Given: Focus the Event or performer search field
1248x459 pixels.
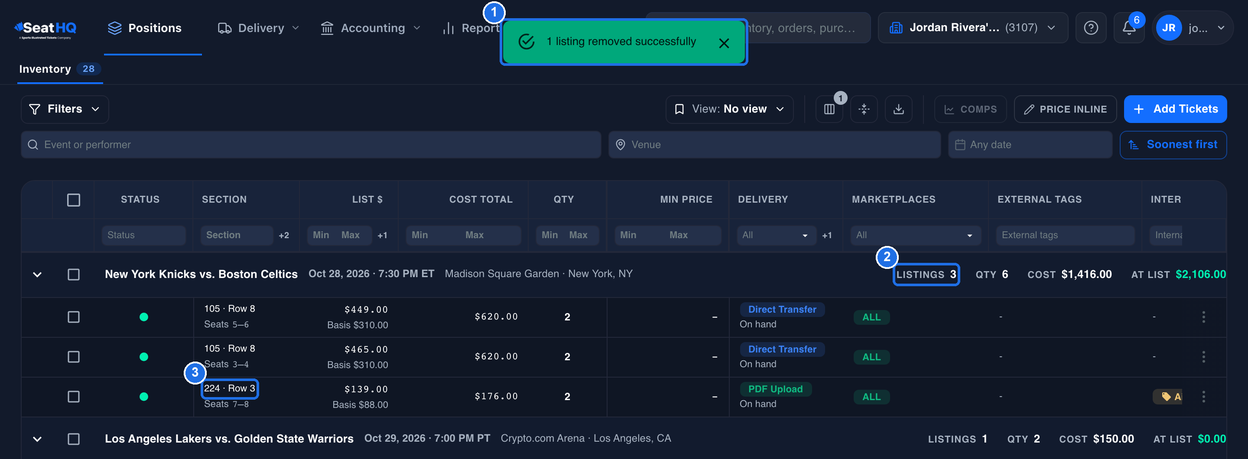Looking at the screenshot, I should point(312,145).
